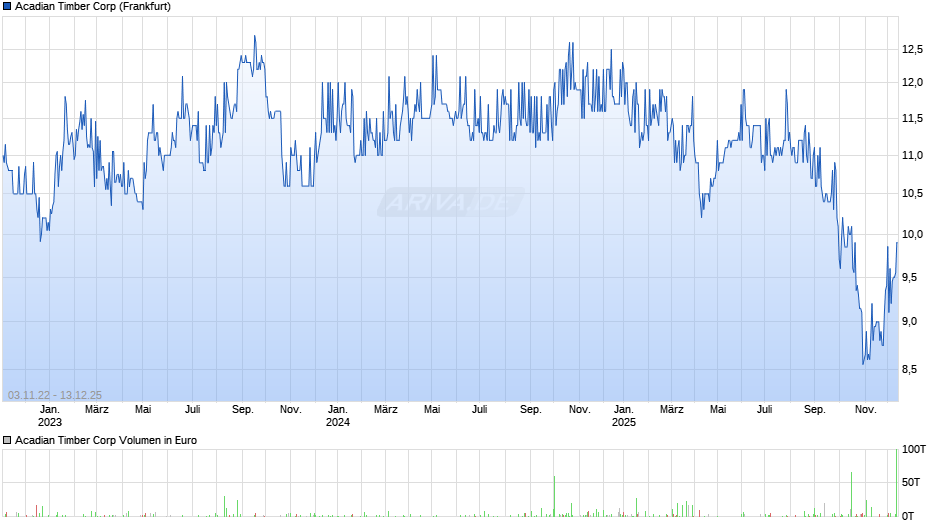Click the 10,0 price axis label
This screenshot has height=526, width=940.
click(912, 235)
